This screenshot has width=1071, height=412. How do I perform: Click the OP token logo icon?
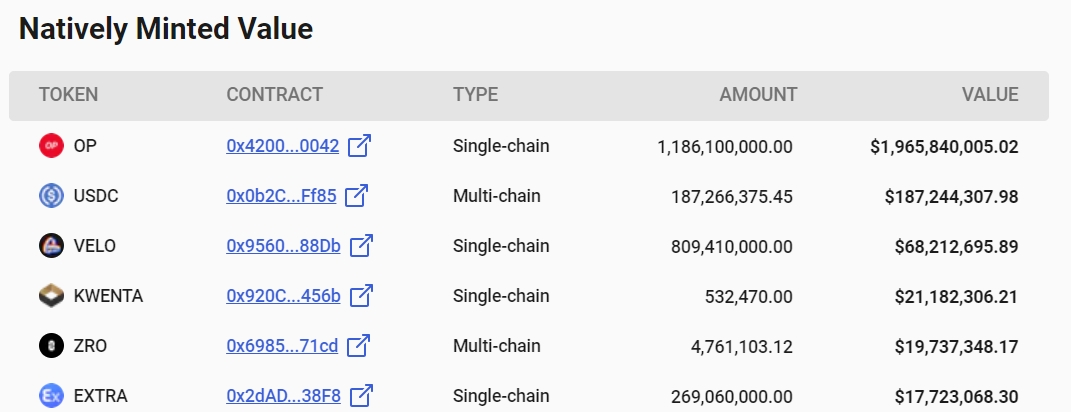click(51, 146)
